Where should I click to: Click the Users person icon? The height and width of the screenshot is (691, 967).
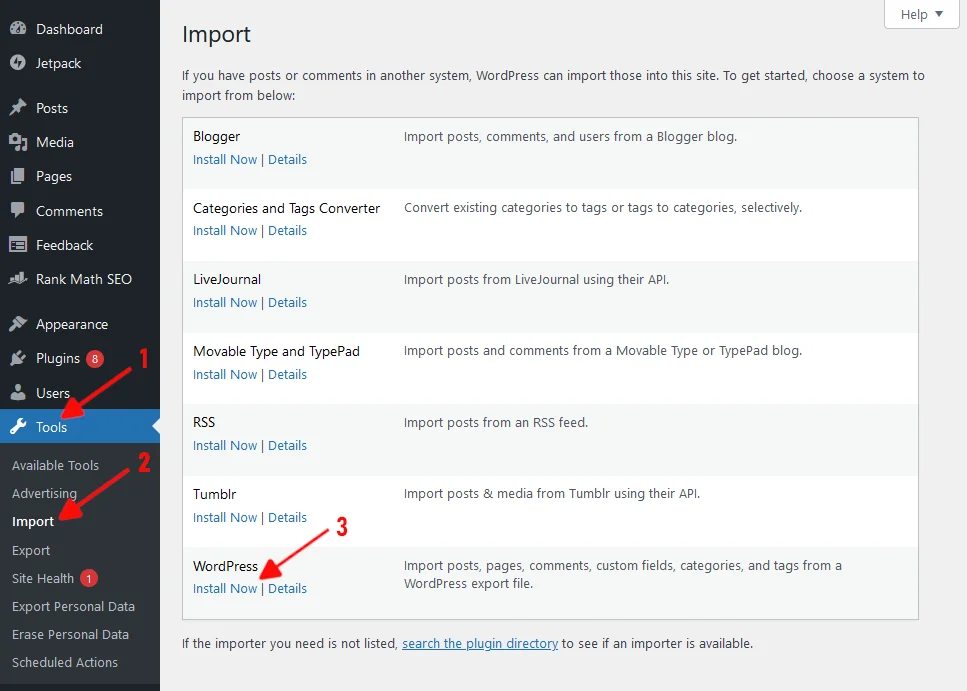(18, 393)
